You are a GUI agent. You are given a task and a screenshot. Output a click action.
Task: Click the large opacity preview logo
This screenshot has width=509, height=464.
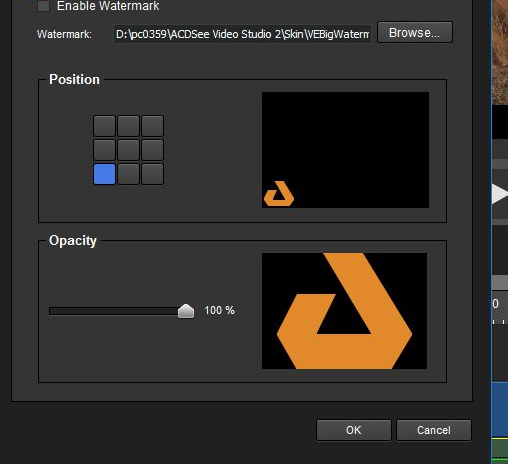(x=344, y=311)
